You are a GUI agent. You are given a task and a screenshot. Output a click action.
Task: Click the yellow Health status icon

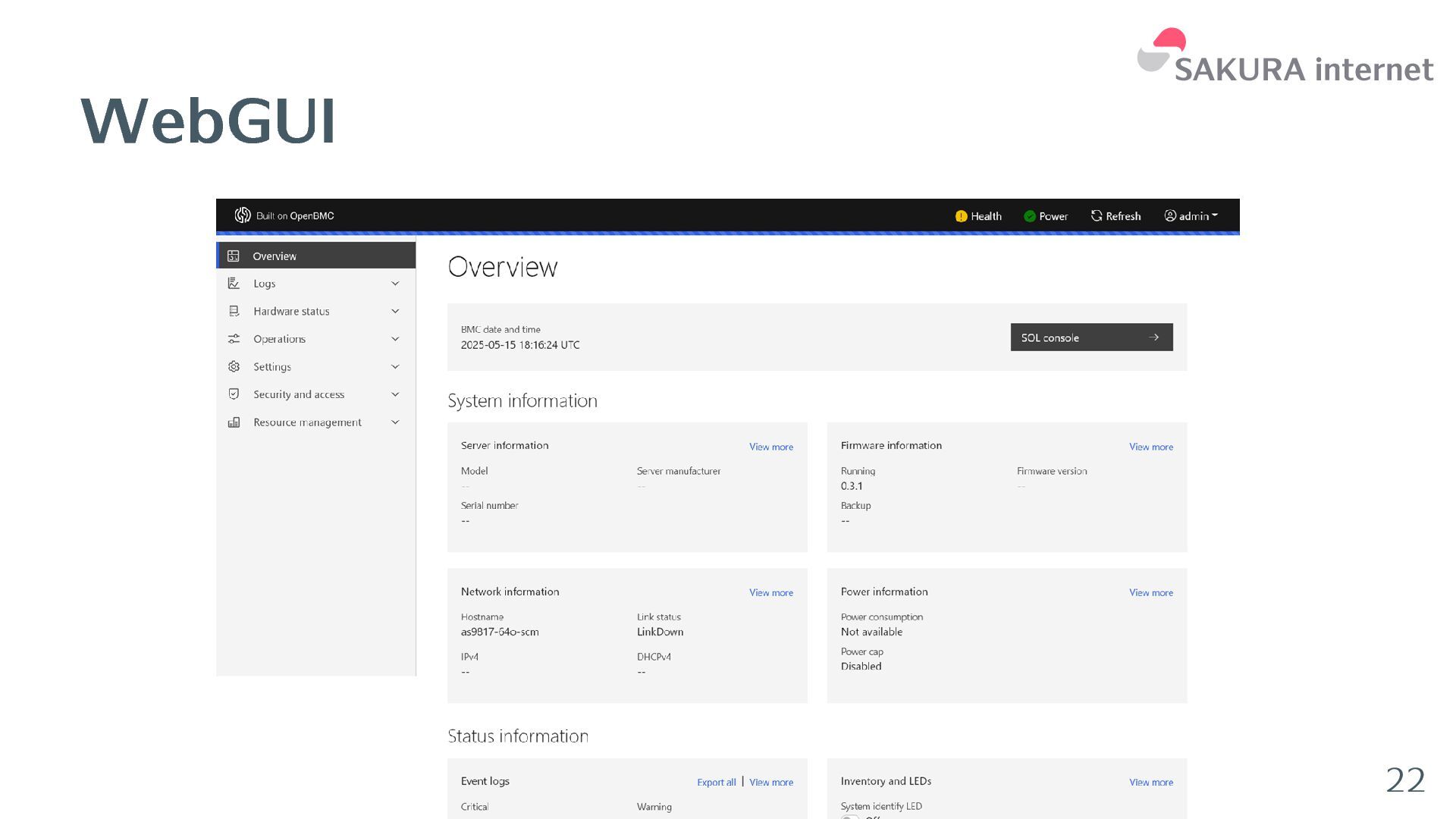point(961,216)
